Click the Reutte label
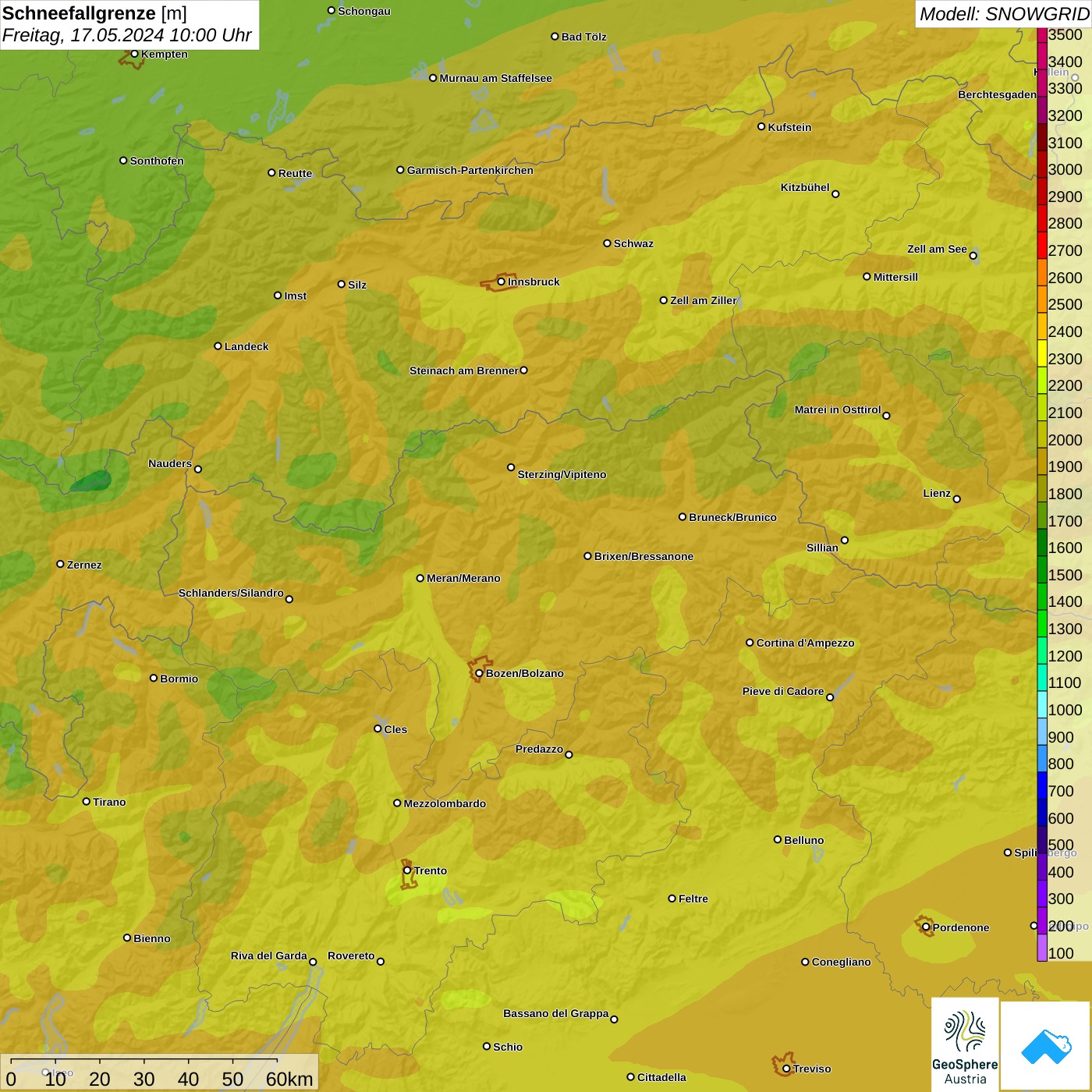Viewport: 1092px width, 1092px height. (295, 173)
